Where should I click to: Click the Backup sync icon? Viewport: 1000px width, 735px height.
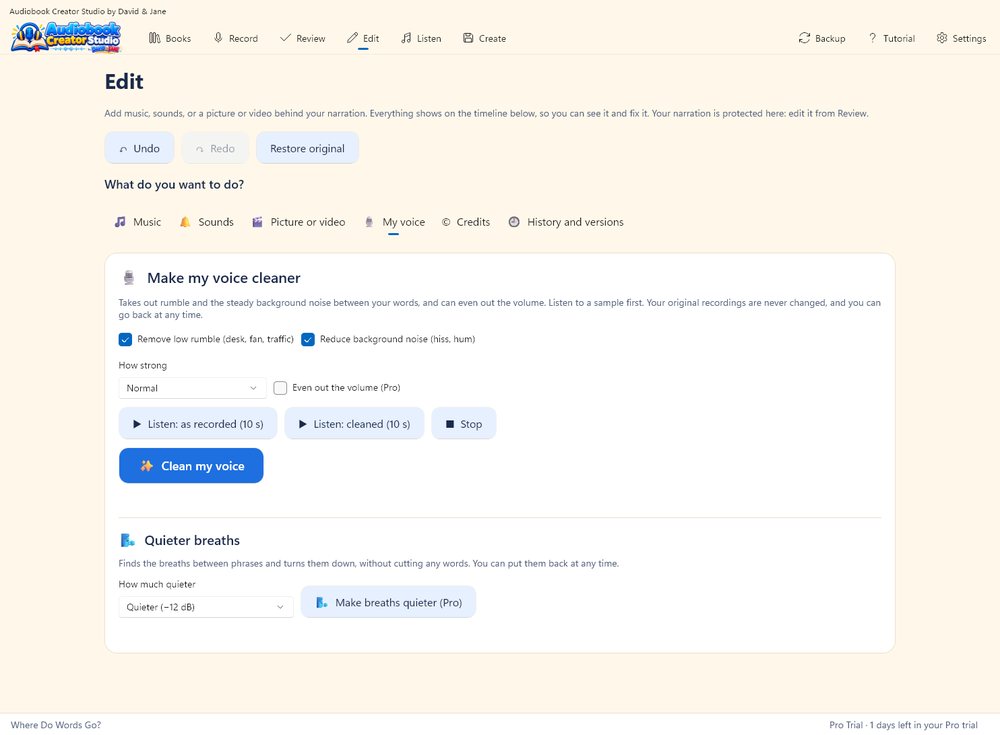tap(804, 38)
